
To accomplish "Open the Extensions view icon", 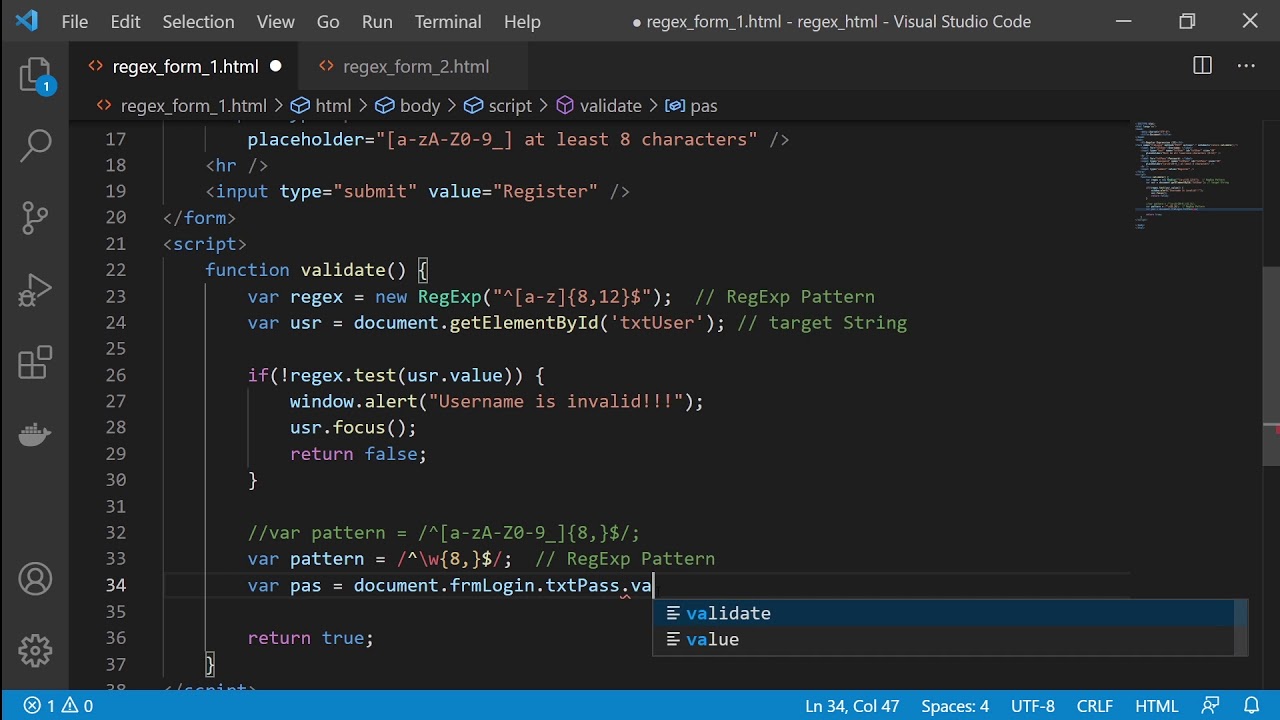I will point(35,362).
